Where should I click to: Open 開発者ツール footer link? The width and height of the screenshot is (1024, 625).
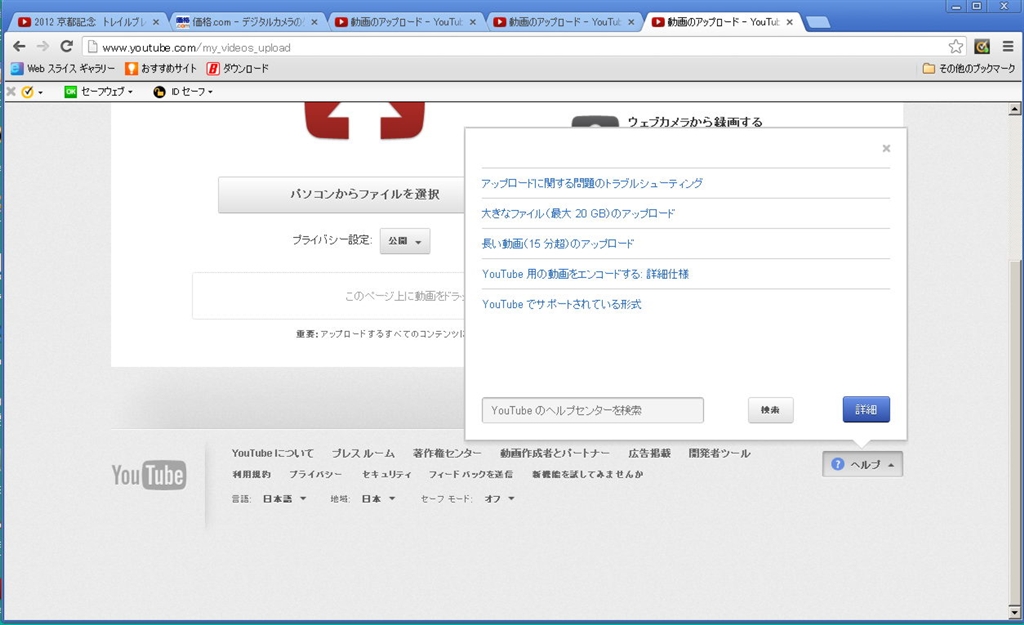[719, 453]
